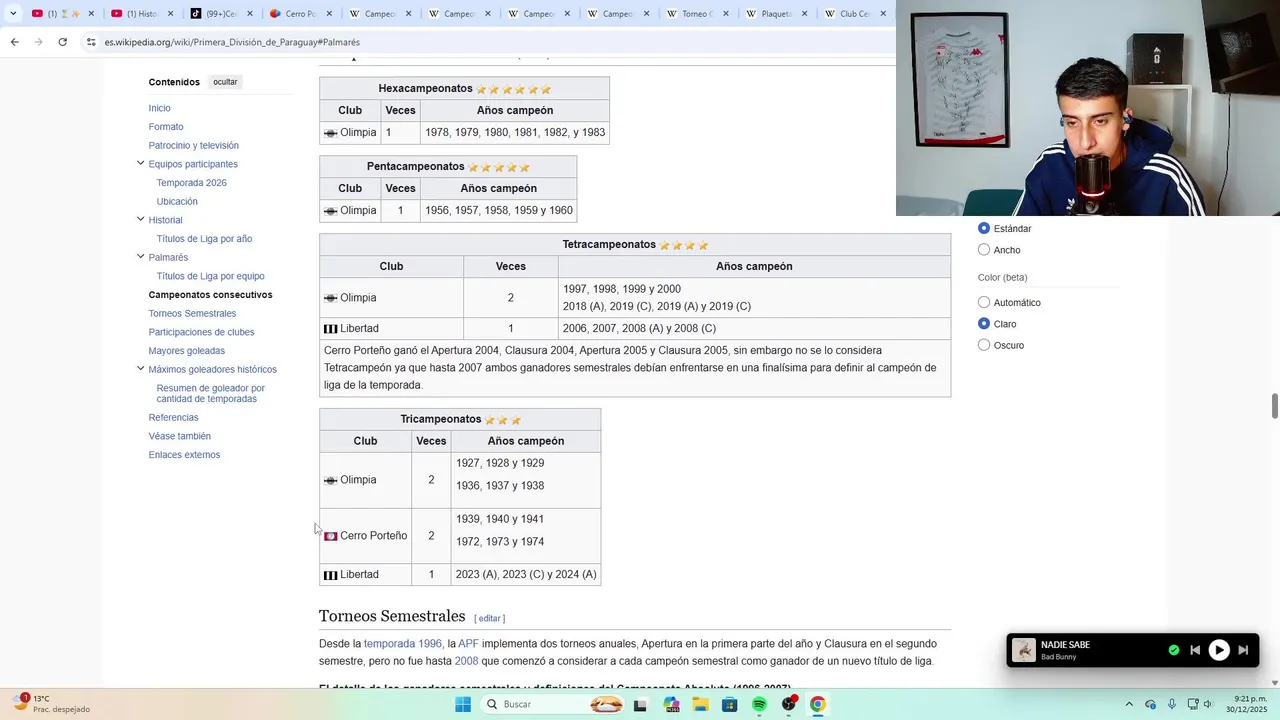Screen dimensions: 1280x720
Task: Open the 2008 link in Torneos Semestrales
Action: coord(466,661)
